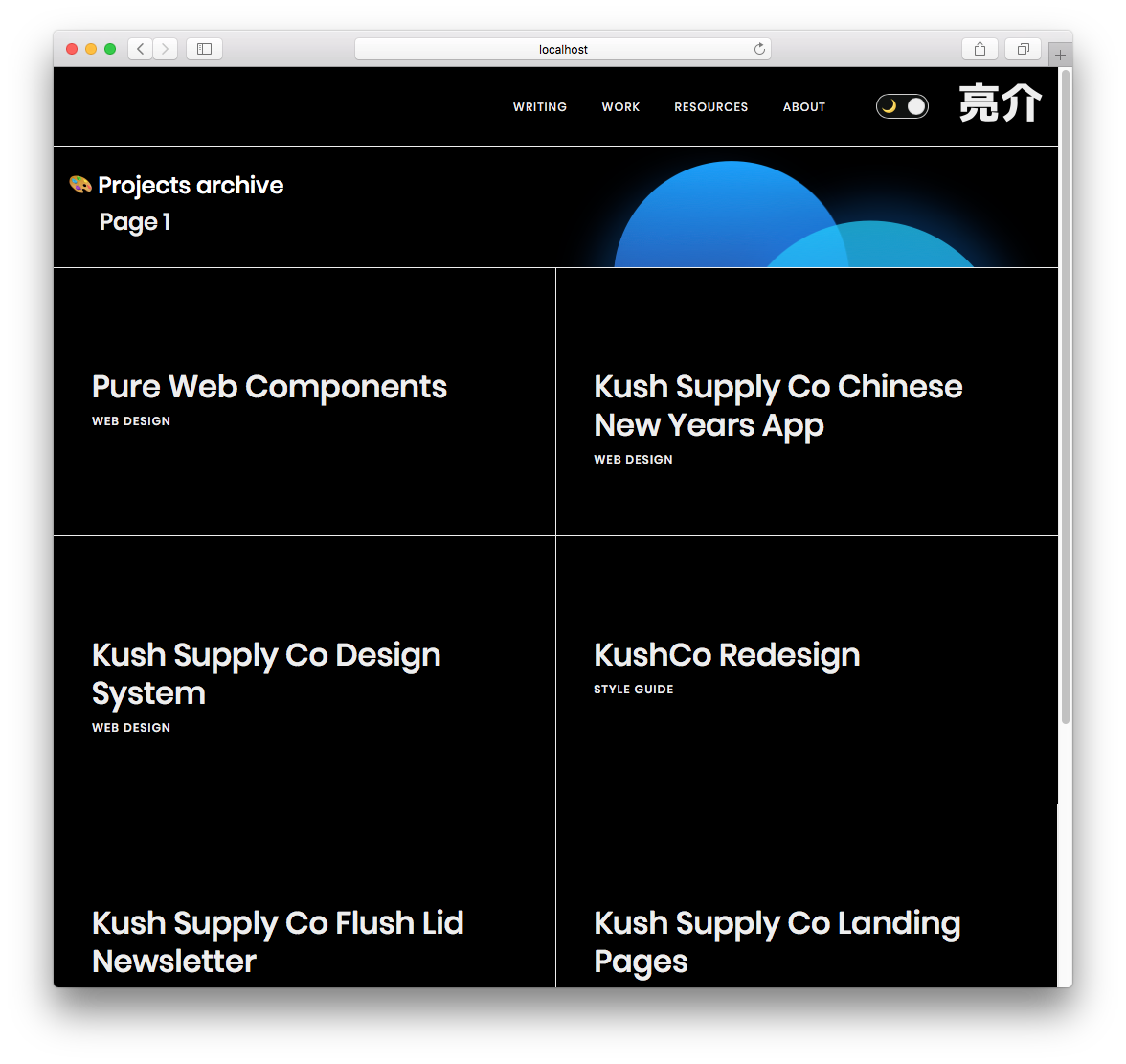
Task: Click the vertical page scrollbar
Action: point(1065,383)
